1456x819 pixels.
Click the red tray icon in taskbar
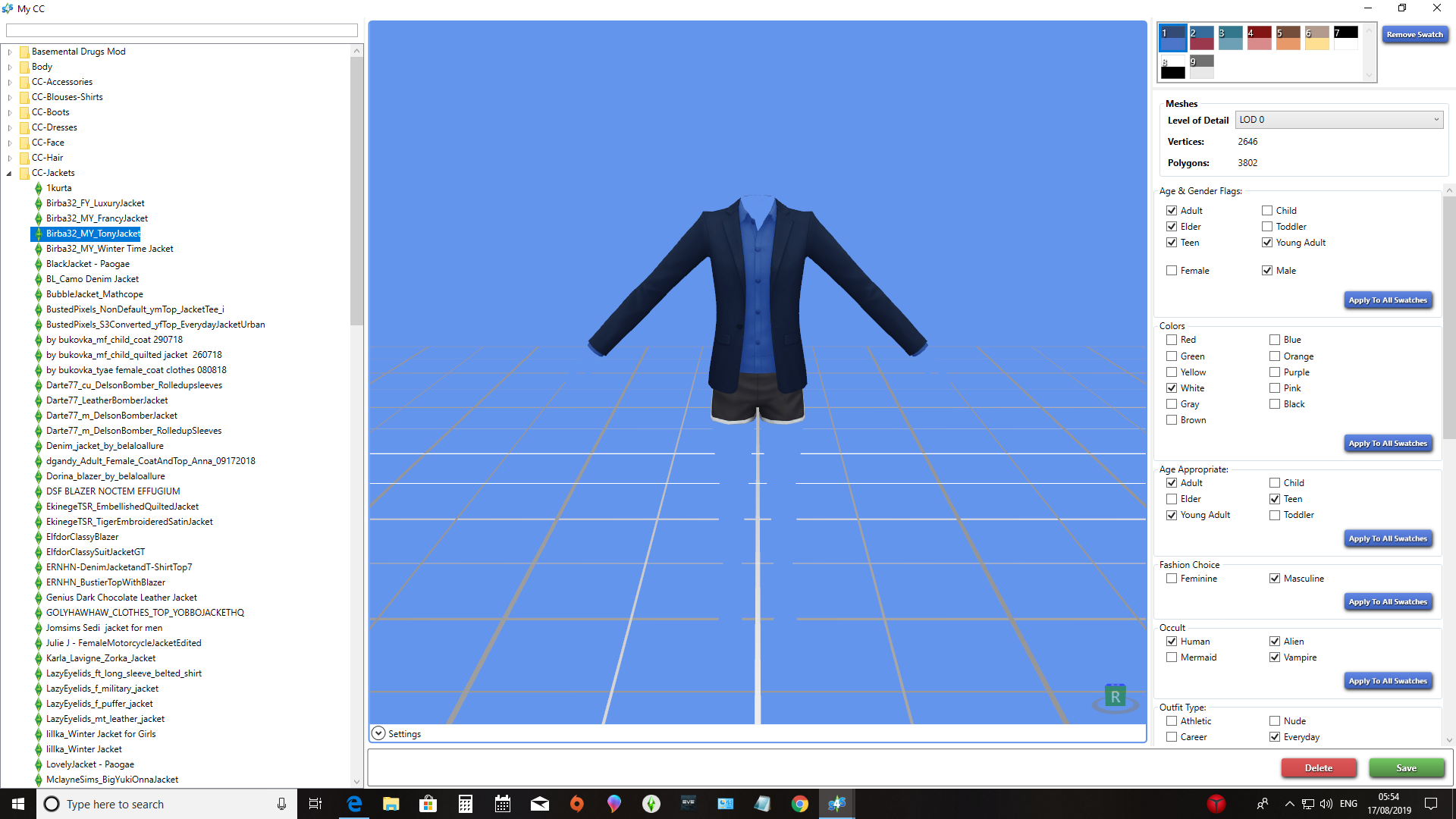[1216, 804]
